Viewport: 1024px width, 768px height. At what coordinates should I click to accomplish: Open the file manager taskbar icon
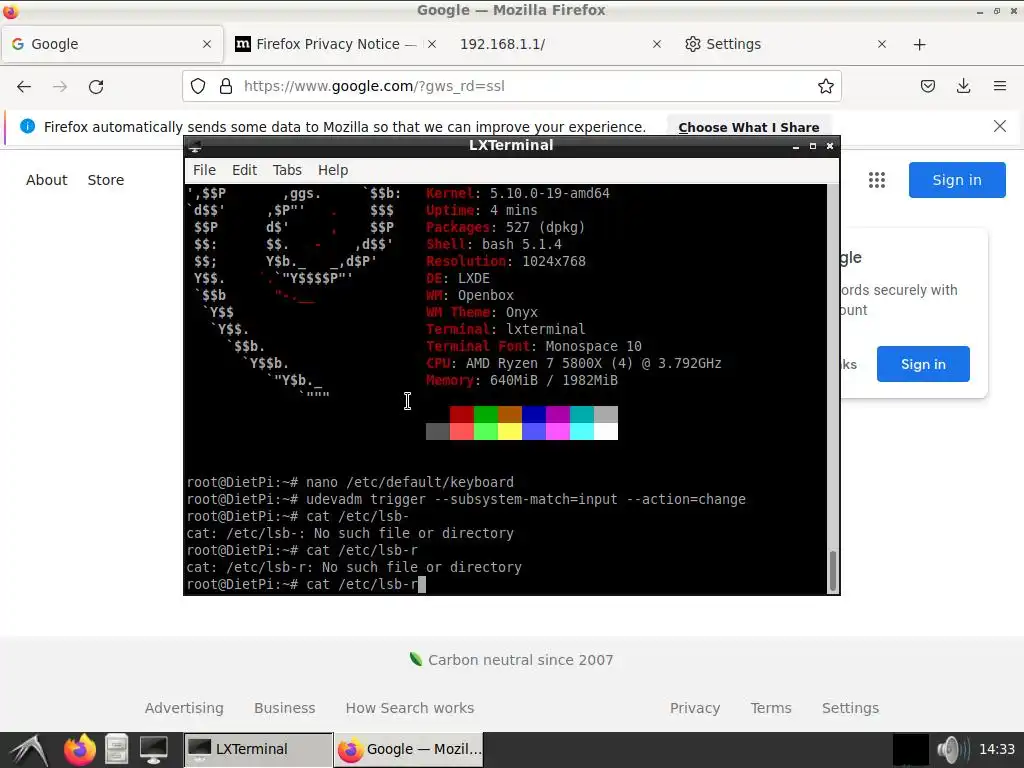tap(116, 749)
